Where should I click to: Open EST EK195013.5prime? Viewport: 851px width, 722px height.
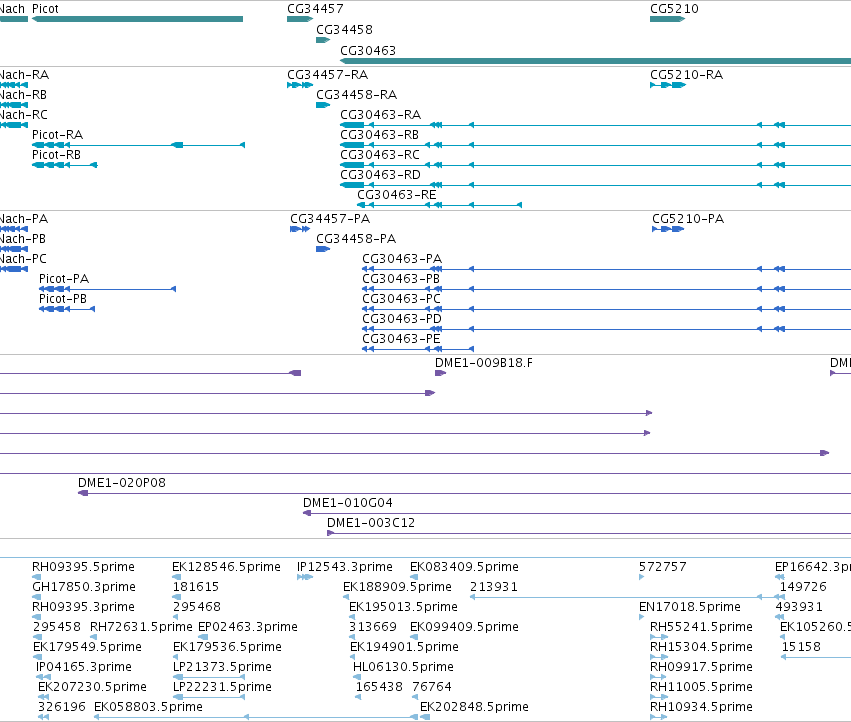click(403, 607)
